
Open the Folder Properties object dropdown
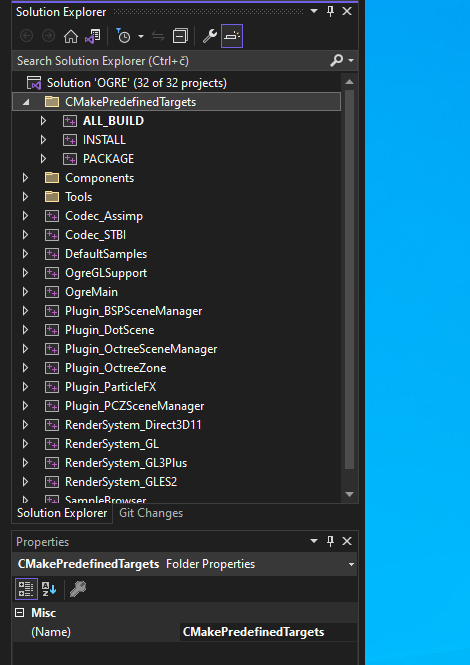[351, 564]
